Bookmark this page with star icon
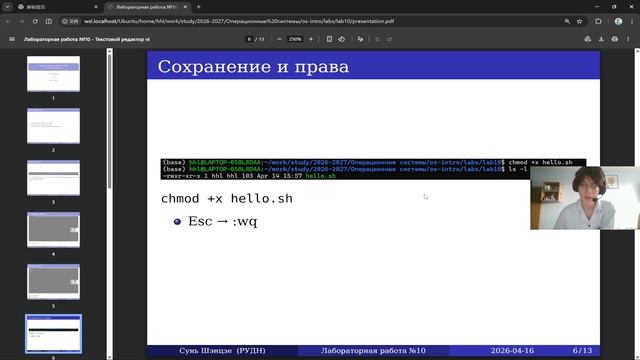This screenshot has width=640, height=360. (580, 21)
